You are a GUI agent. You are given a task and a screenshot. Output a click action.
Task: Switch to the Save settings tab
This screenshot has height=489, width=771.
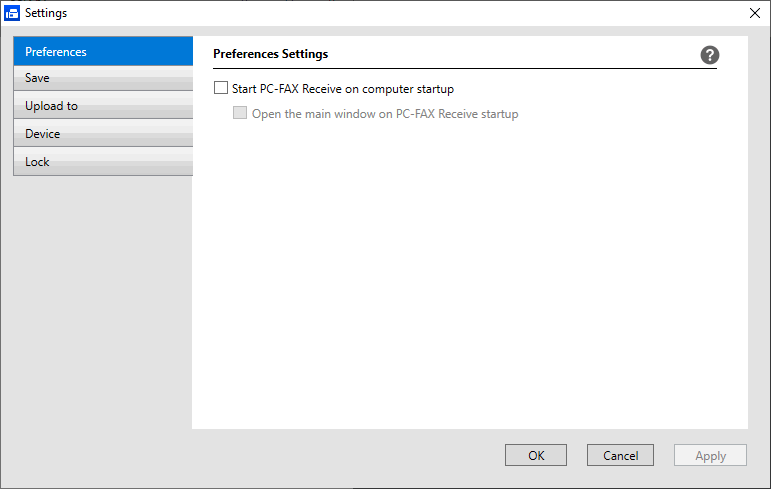(x=103, y=78)
